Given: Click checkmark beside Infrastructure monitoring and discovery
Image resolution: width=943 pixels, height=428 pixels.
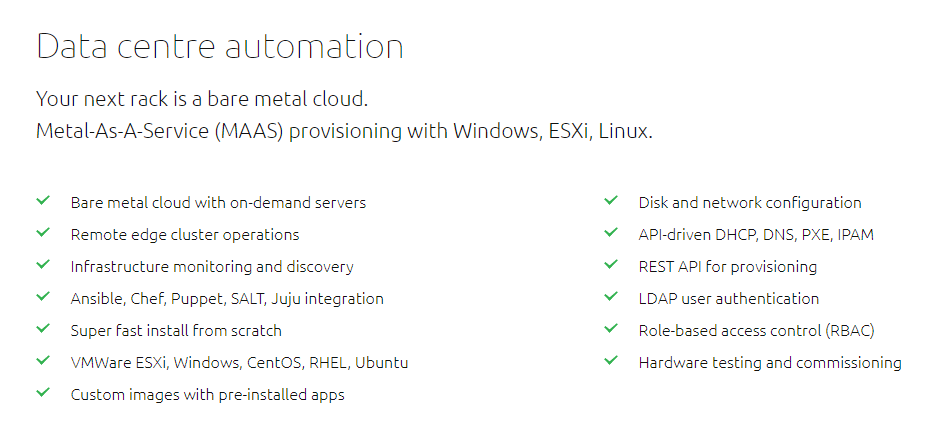Looking at the screenshot, I should pyautogui.click(x=43, y=265).
